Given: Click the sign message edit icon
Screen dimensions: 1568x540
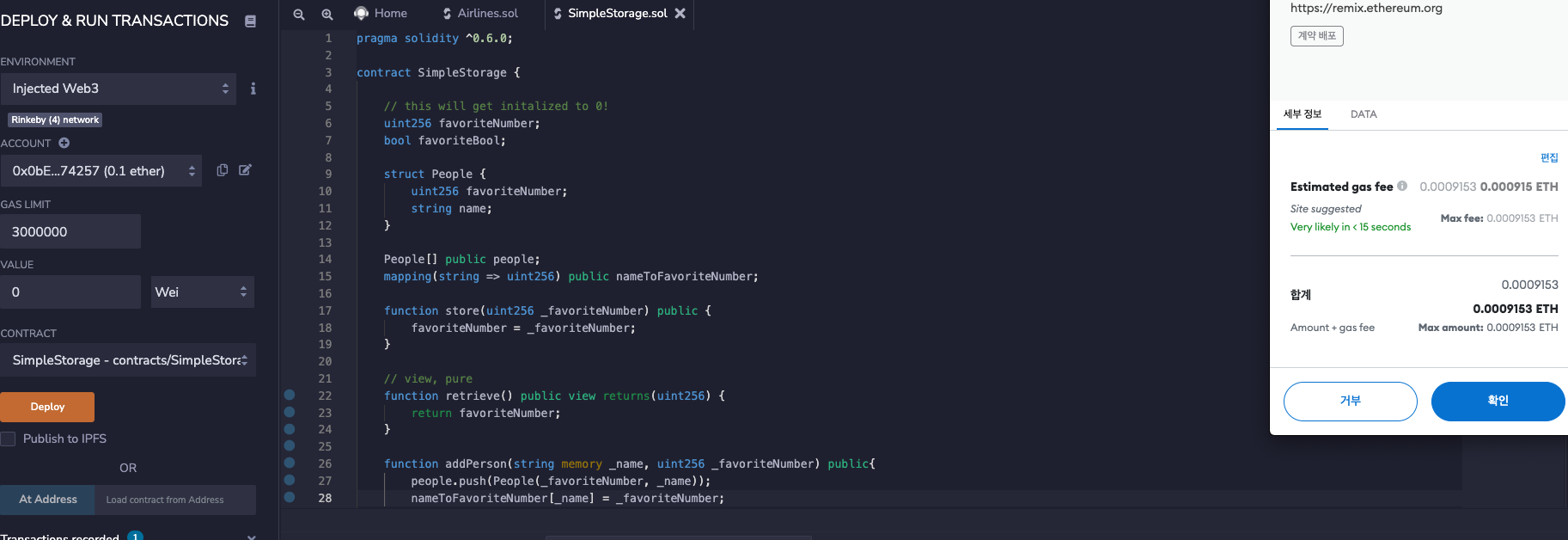Looking at the screenshot, I should 245,170.
